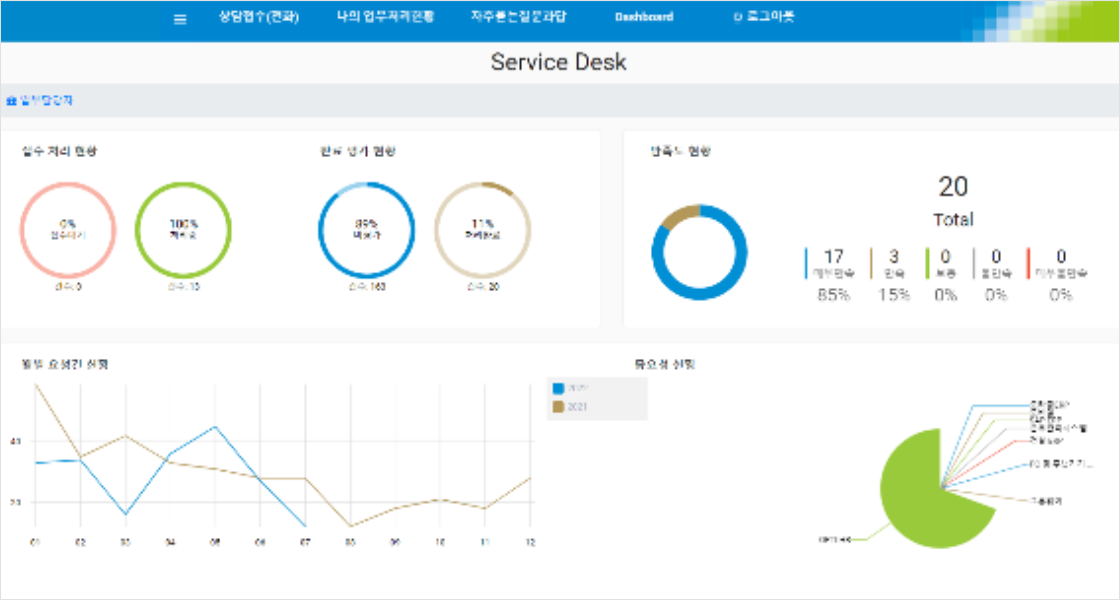Click the month 05 axis label

(214, 544)
